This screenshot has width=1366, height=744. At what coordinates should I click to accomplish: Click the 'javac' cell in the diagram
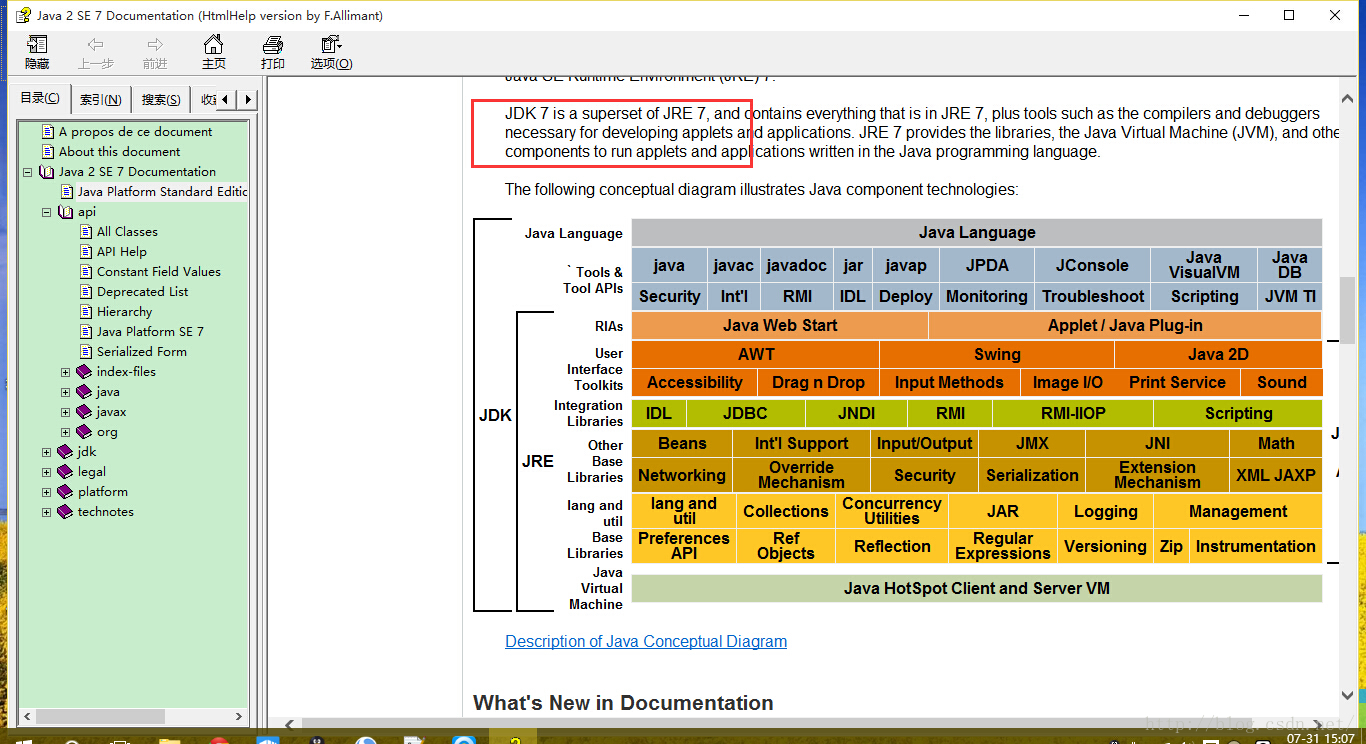click(x=733, y=265)
